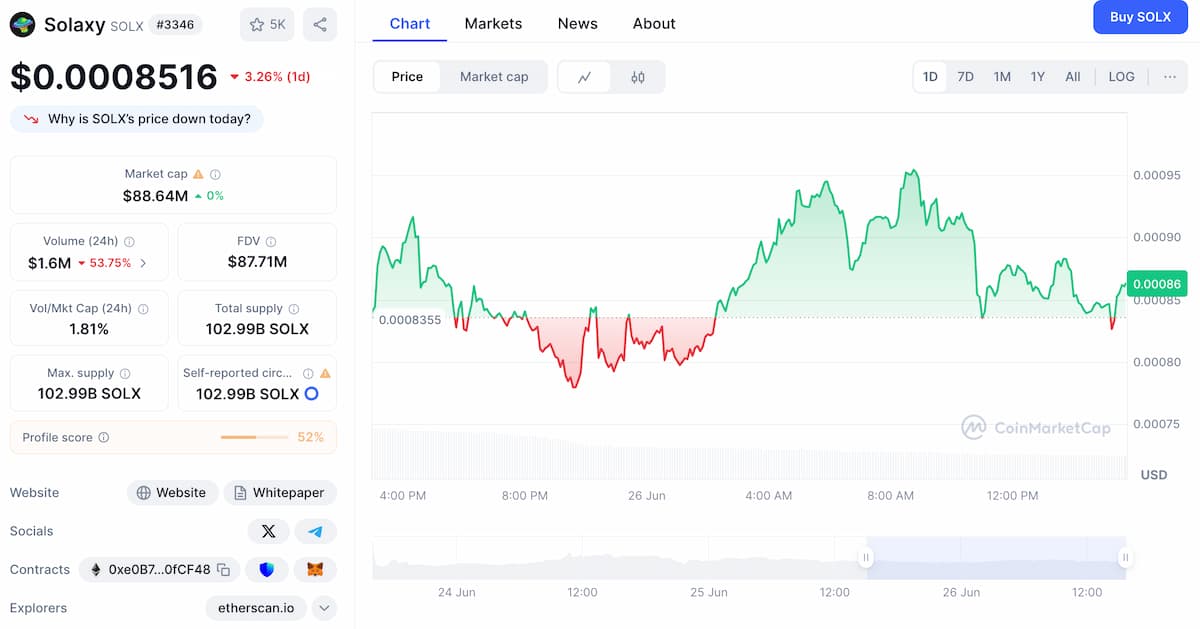This screenshot has height=629, width=1200.
Task: Show the FDV info icon tooltip
Action: [271, 241]
